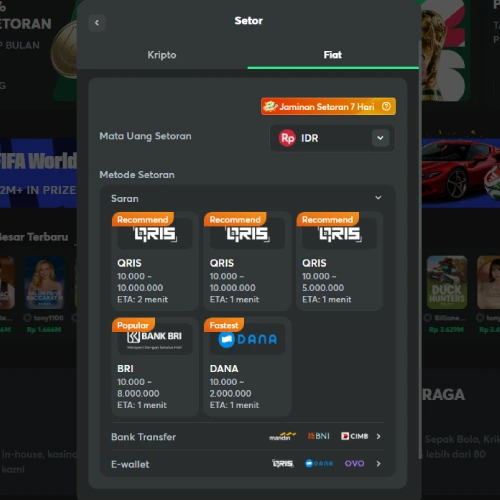This screenshot has height=500, width=500.
Task: Click the DANA logo in Fastest card
Action: tap(247, 340)
